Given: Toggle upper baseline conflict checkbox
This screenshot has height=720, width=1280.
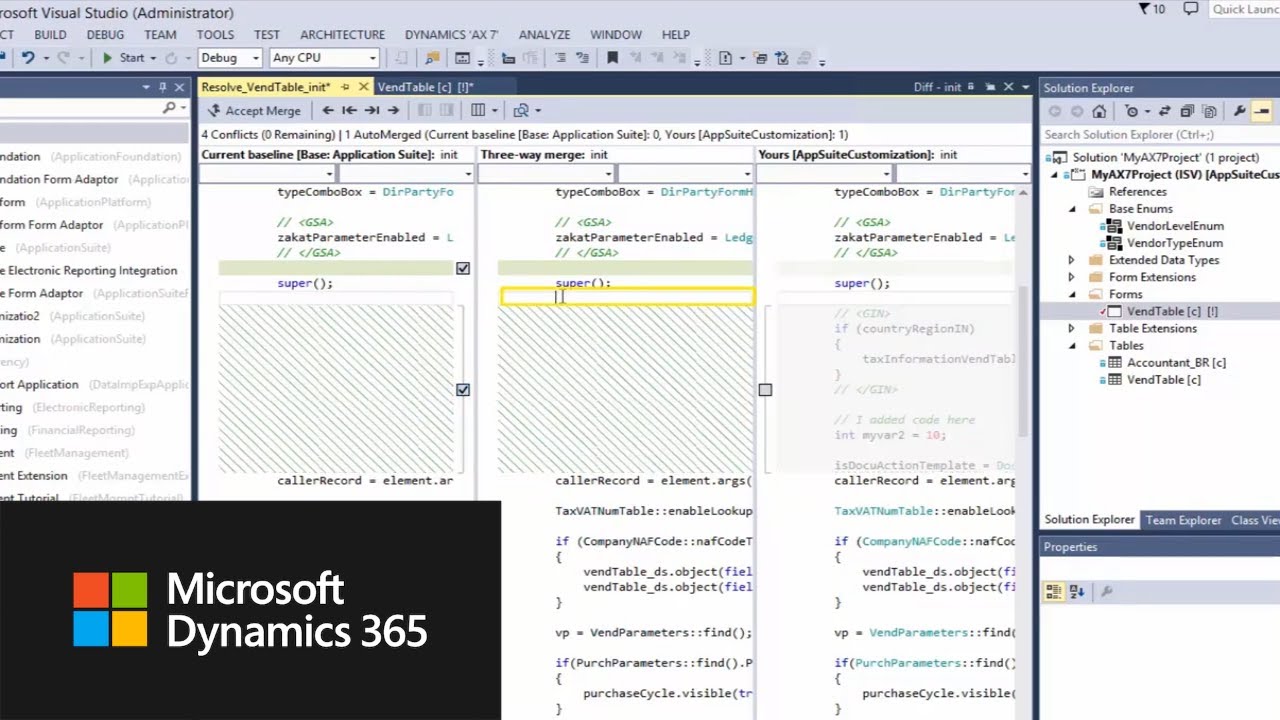Looking at the screenshot, I should click(463, 268).
